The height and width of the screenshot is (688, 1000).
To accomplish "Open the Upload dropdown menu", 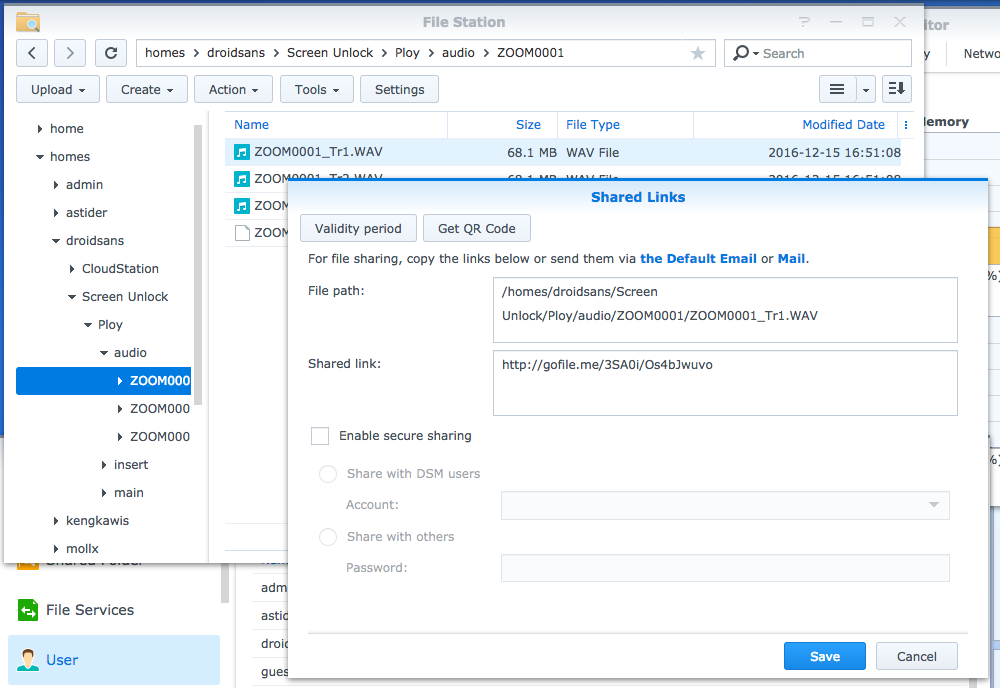I will 58,89.
